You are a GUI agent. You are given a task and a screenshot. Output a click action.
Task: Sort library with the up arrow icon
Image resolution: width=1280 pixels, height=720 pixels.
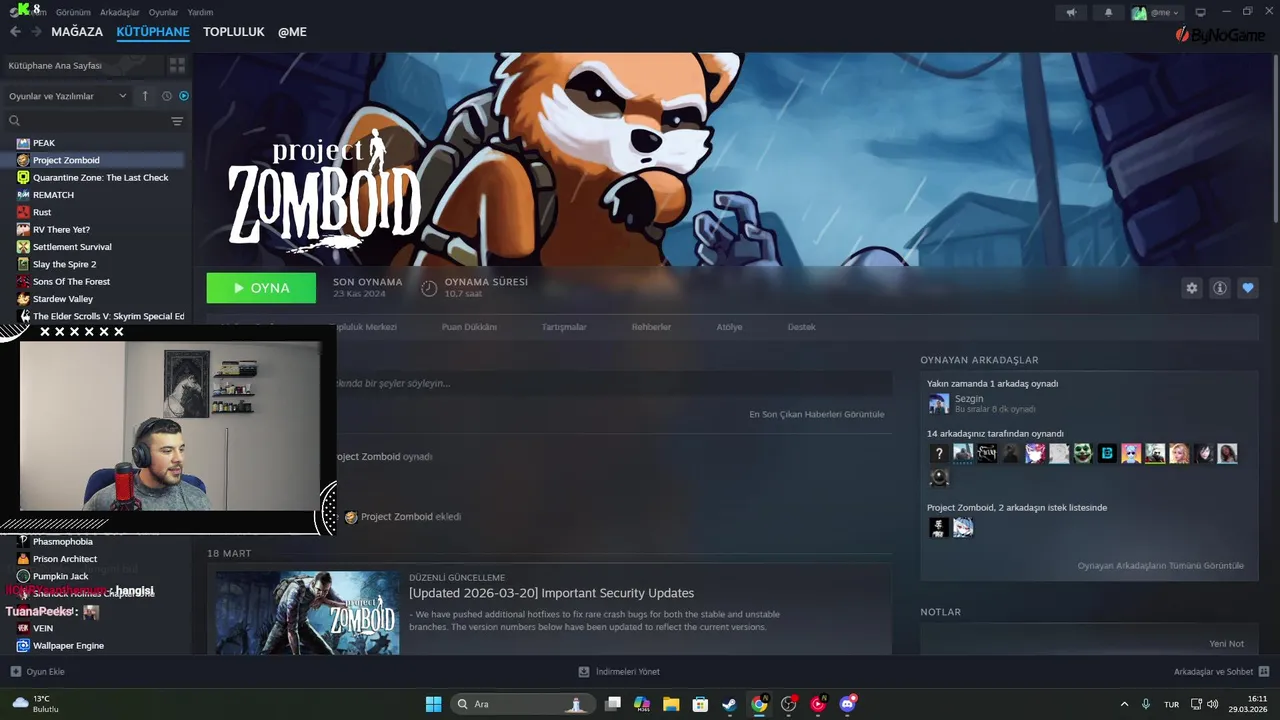[x=145, y=96]
